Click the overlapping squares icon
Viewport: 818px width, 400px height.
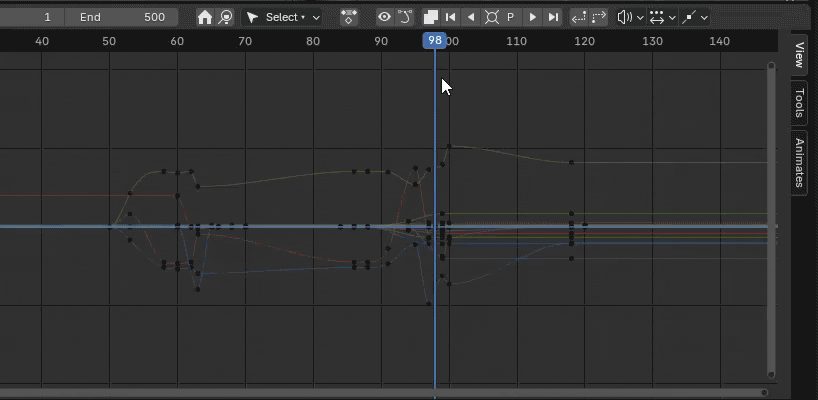coord(430,17)
